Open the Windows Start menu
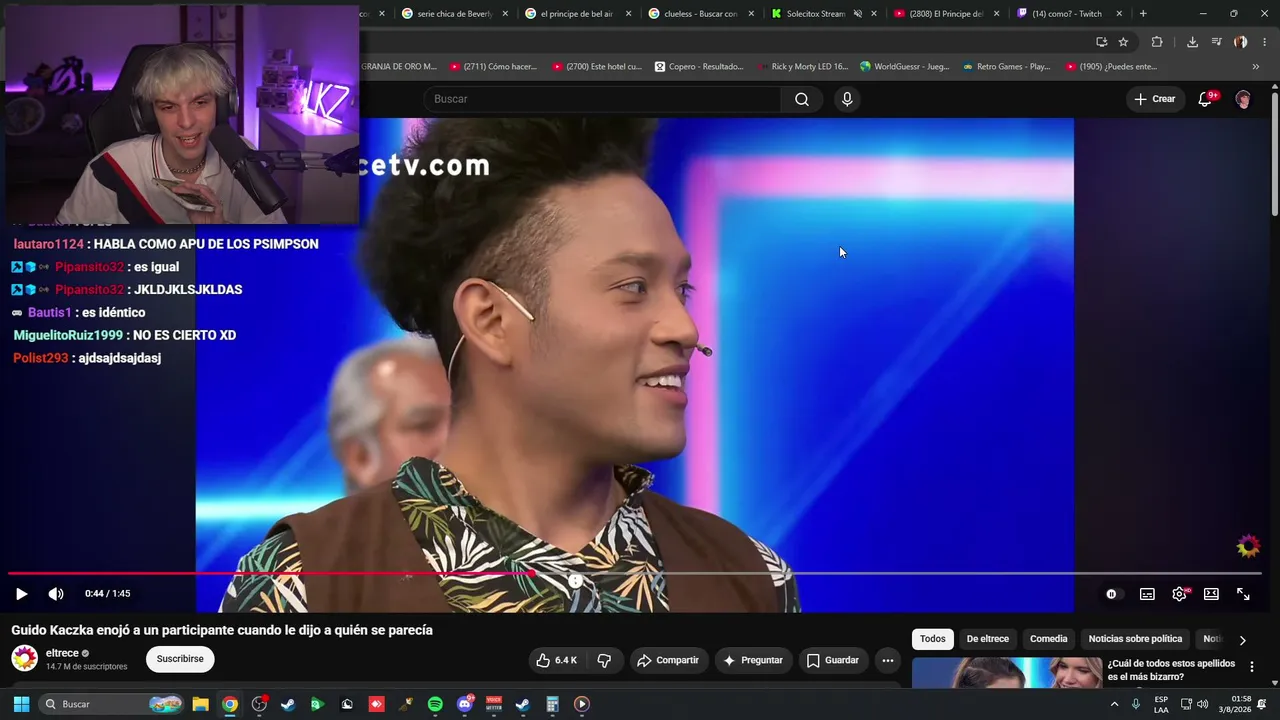 tap(21, 704)
